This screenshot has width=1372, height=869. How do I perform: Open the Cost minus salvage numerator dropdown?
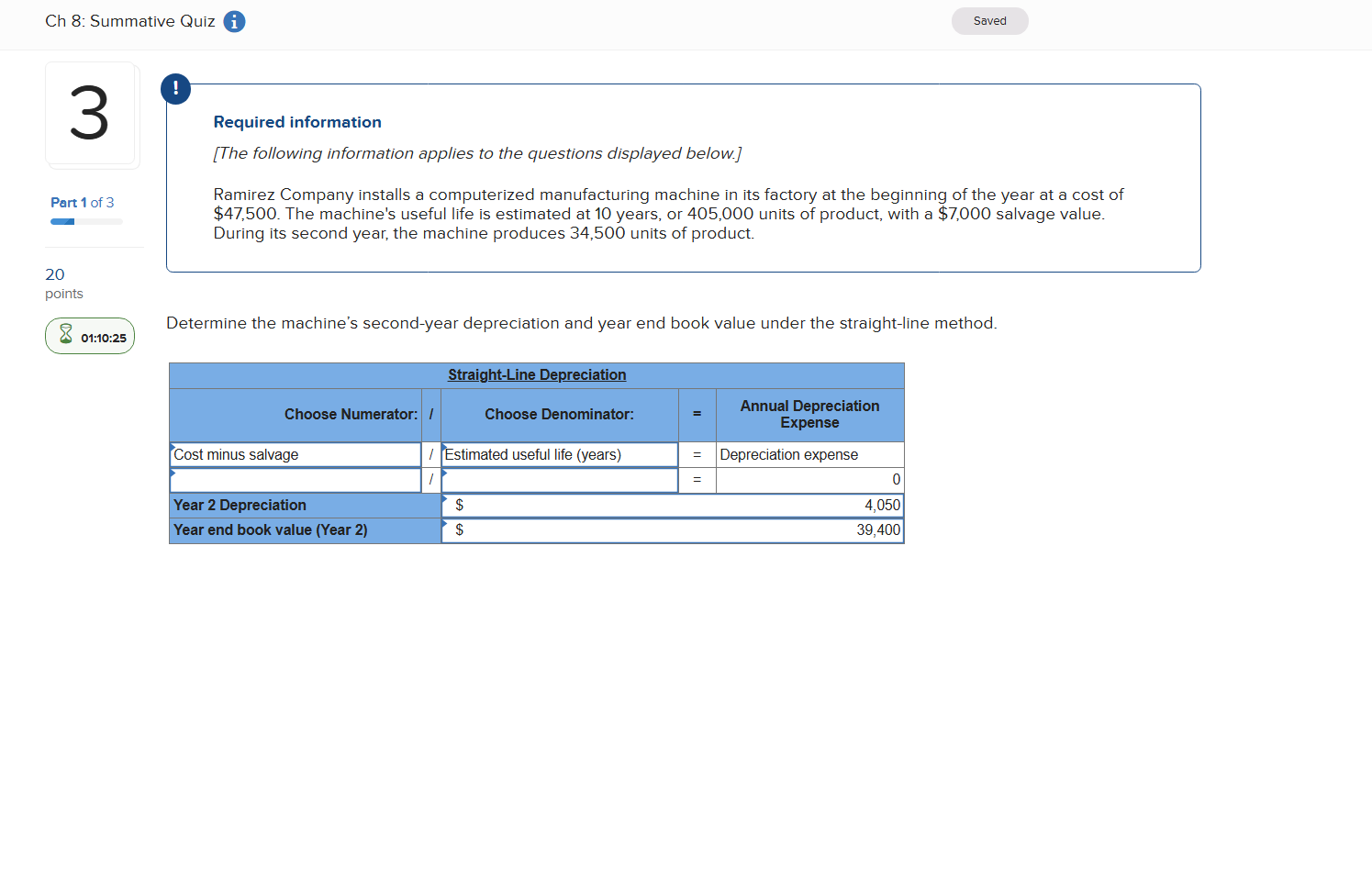pyautogui.click(x=296, y=454)
